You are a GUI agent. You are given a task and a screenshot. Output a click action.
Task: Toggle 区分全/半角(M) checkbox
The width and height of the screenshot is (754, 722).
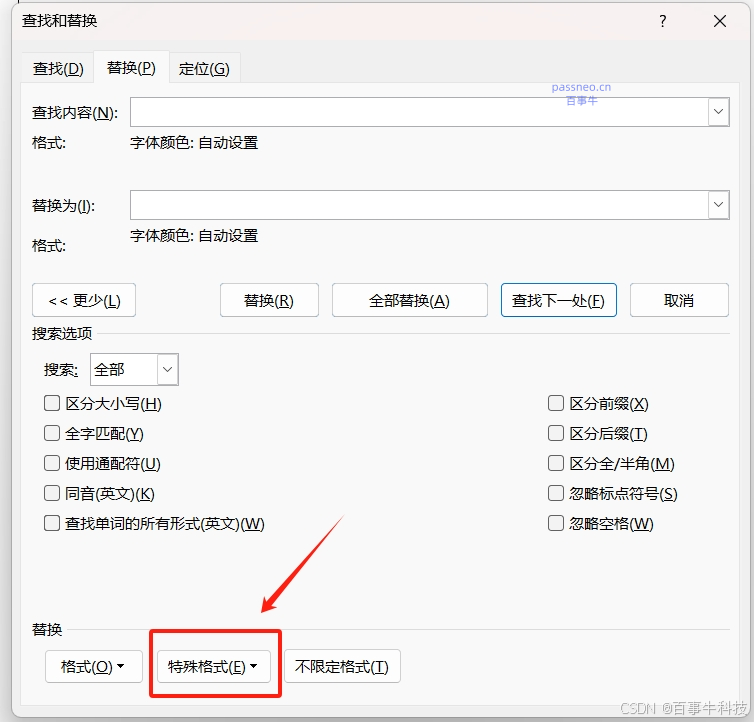tap(556, 463)
